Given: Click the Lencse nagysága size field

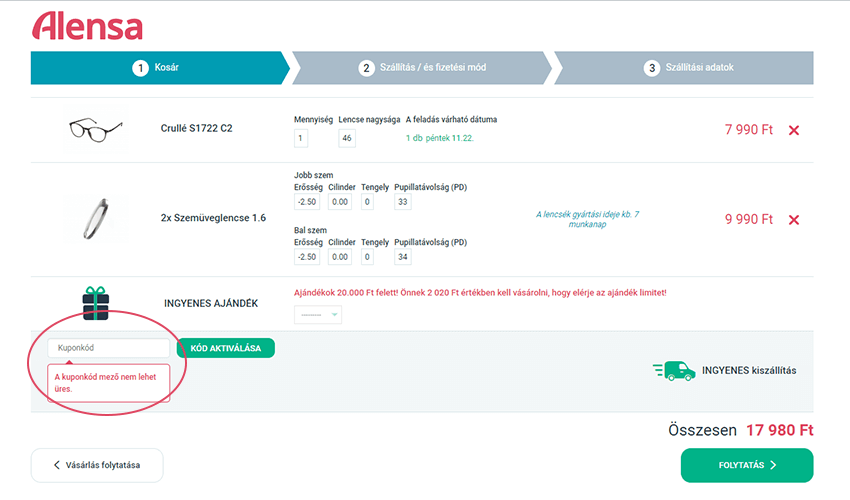Looking at the screenshot, I should tap(347, 138).
